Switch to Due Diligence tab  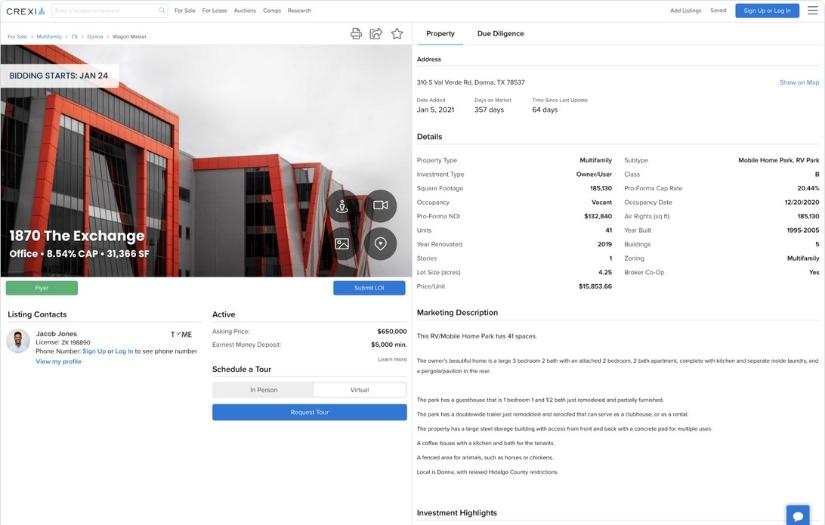(x=500, y=34)
